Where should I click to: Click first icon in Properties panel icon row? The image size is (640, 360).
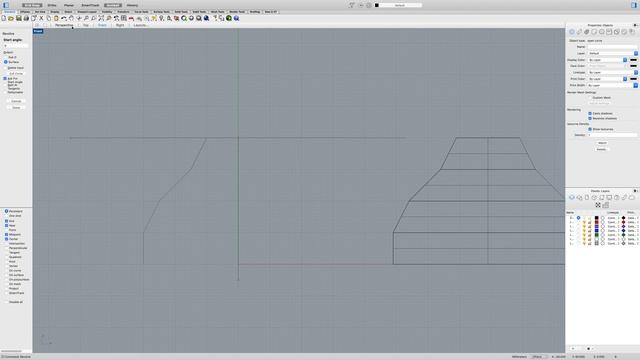tap(572, 32)
